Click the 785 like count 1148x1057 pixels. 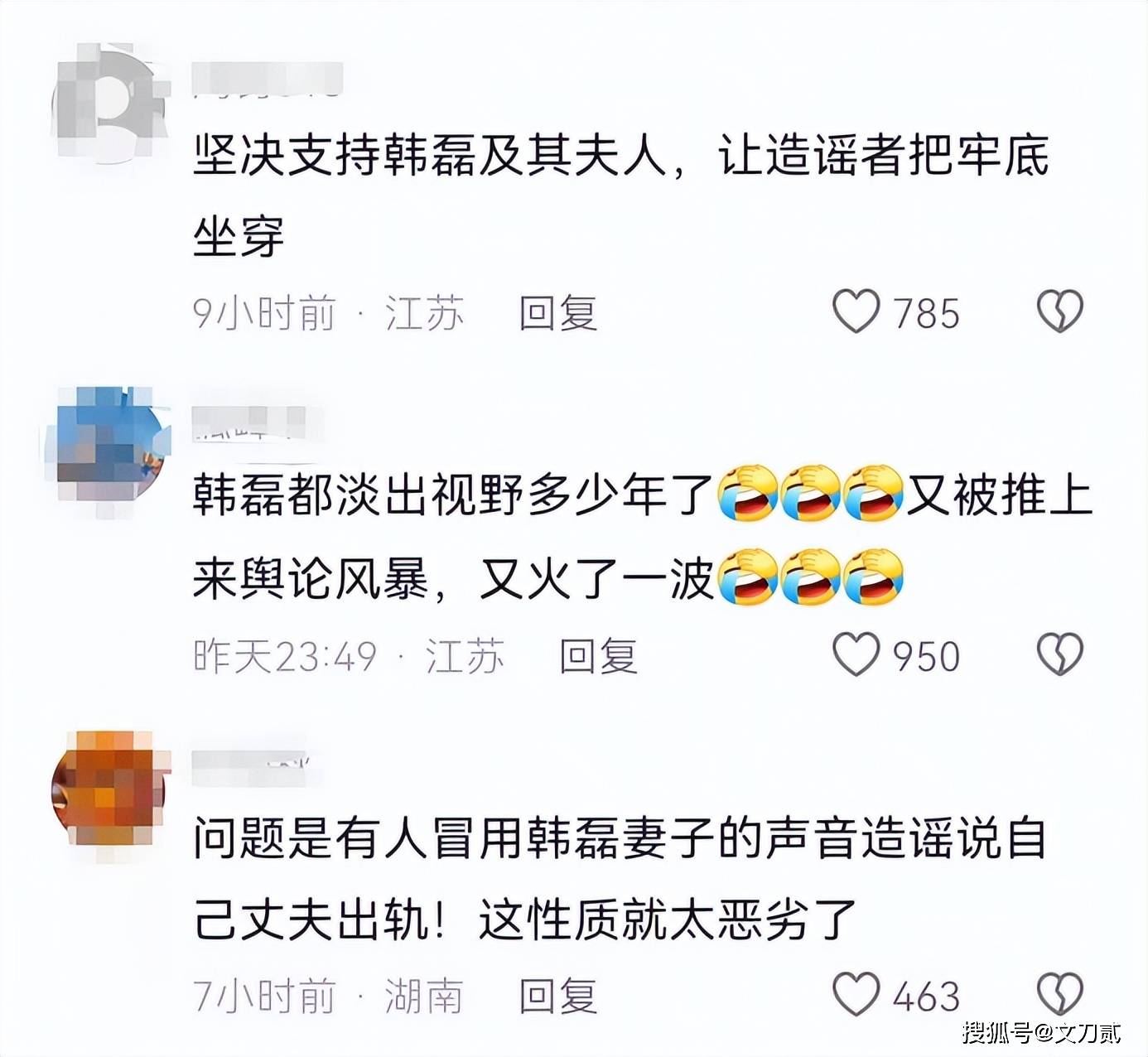coord(927,313)
